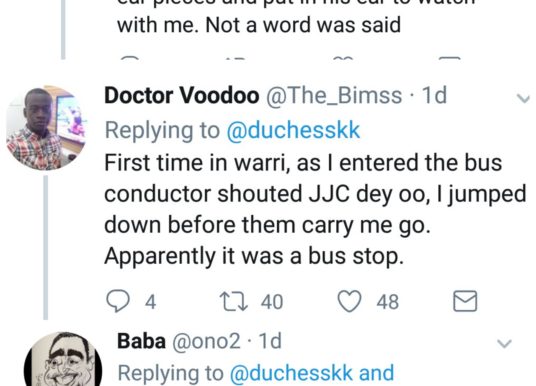This screenshot has width=536, height=386.
Task: Open the @duchesskk link in Doctor Voodoo's reply
Action: [293, 130]
